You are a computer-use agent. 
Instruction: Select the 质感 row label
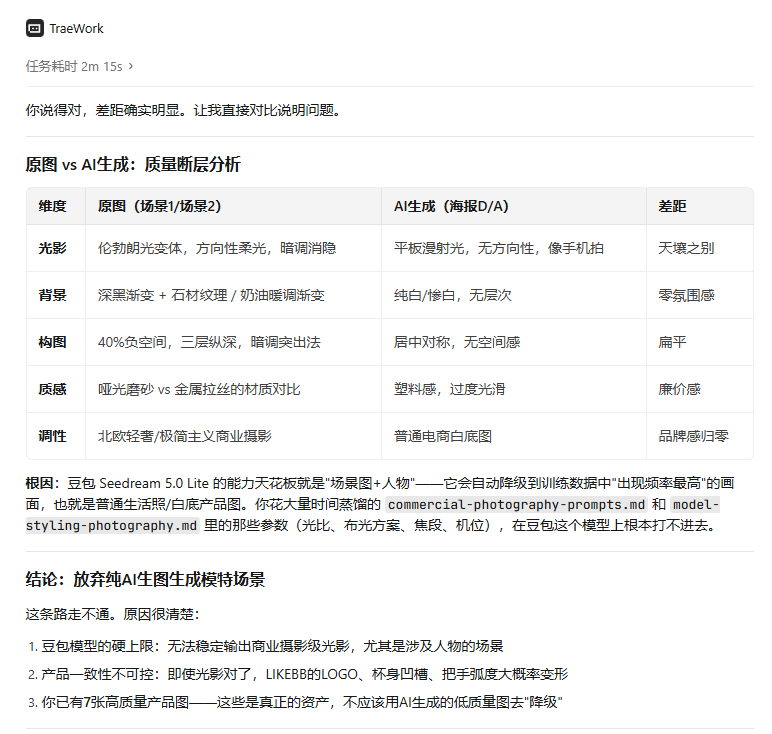53,389
